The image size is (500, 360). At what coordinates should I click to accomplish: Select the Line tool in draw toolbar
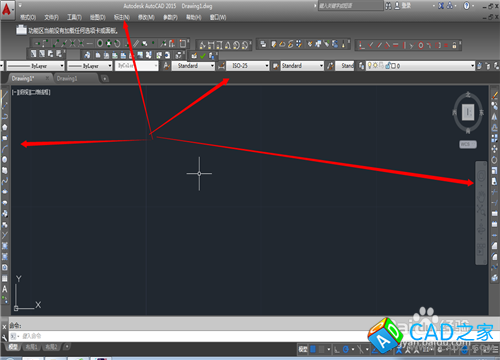[4, 95]
